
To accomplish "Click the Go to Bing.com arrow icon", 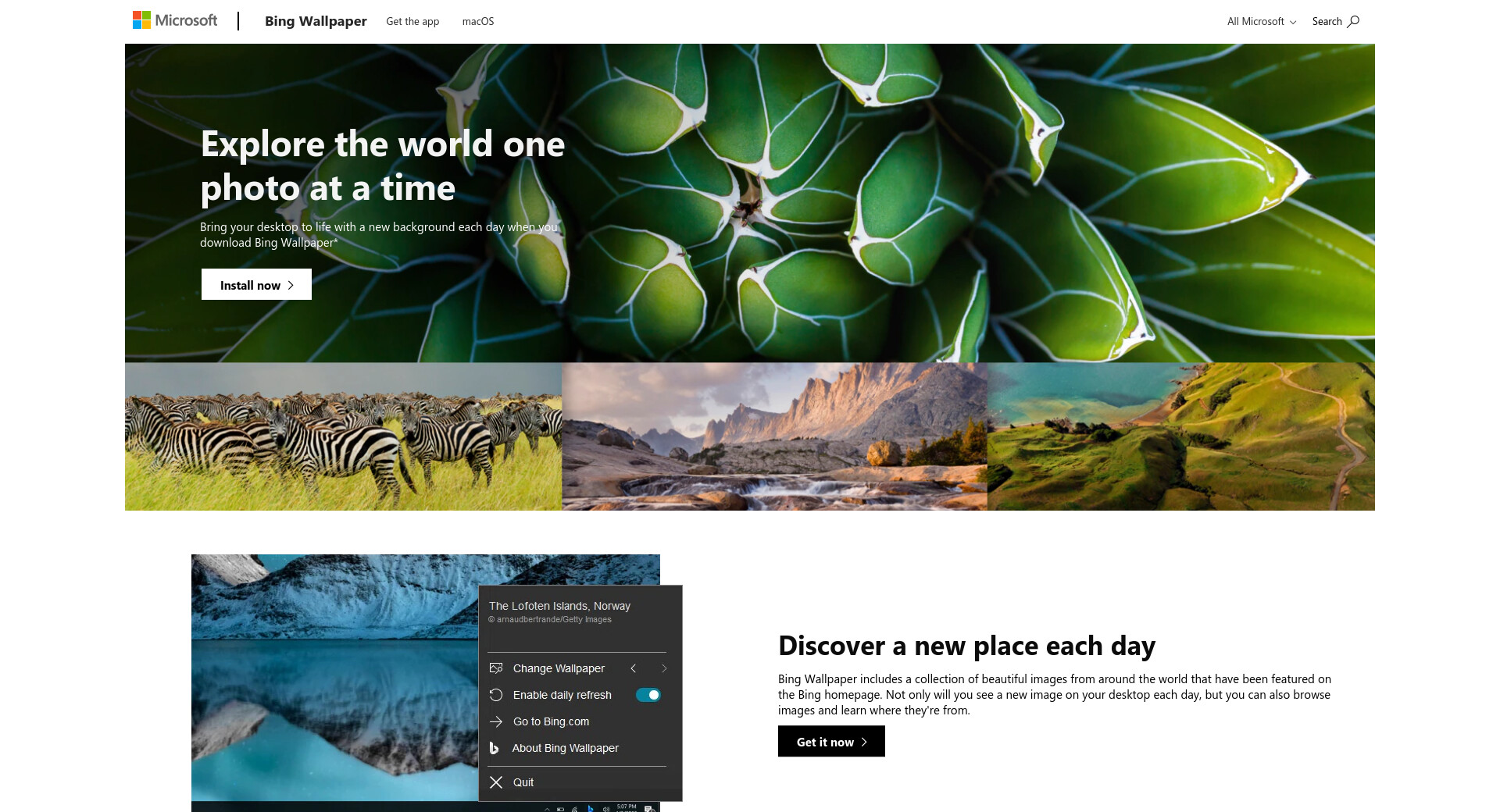I will pyautogui.click(x=496, y=721).
